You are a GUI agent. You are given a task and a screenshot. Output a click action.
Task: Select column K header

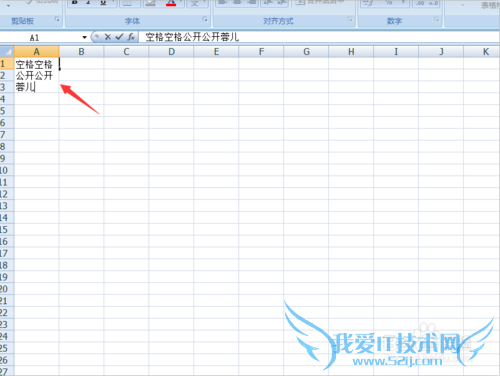point(482,52)
